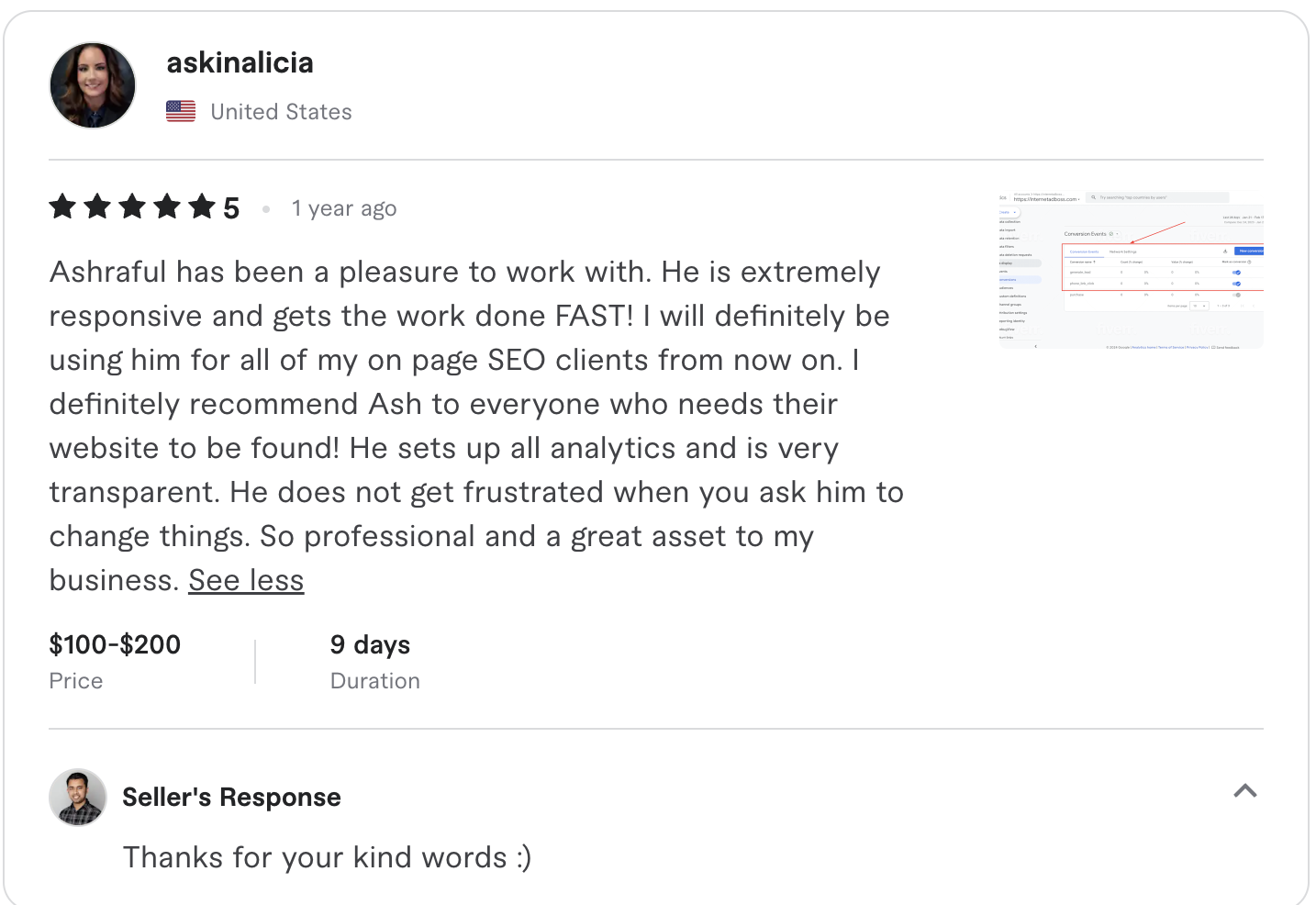Click the $100-$200 price value
The image size is (1316, 905).
click(x=115, y=644)
